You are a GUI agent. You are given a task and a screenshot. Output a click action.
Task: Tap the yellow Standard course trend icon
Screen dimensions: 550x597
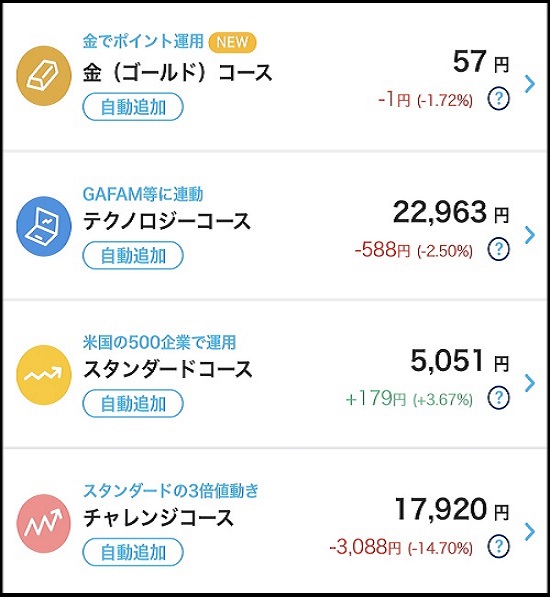[43, 375]
